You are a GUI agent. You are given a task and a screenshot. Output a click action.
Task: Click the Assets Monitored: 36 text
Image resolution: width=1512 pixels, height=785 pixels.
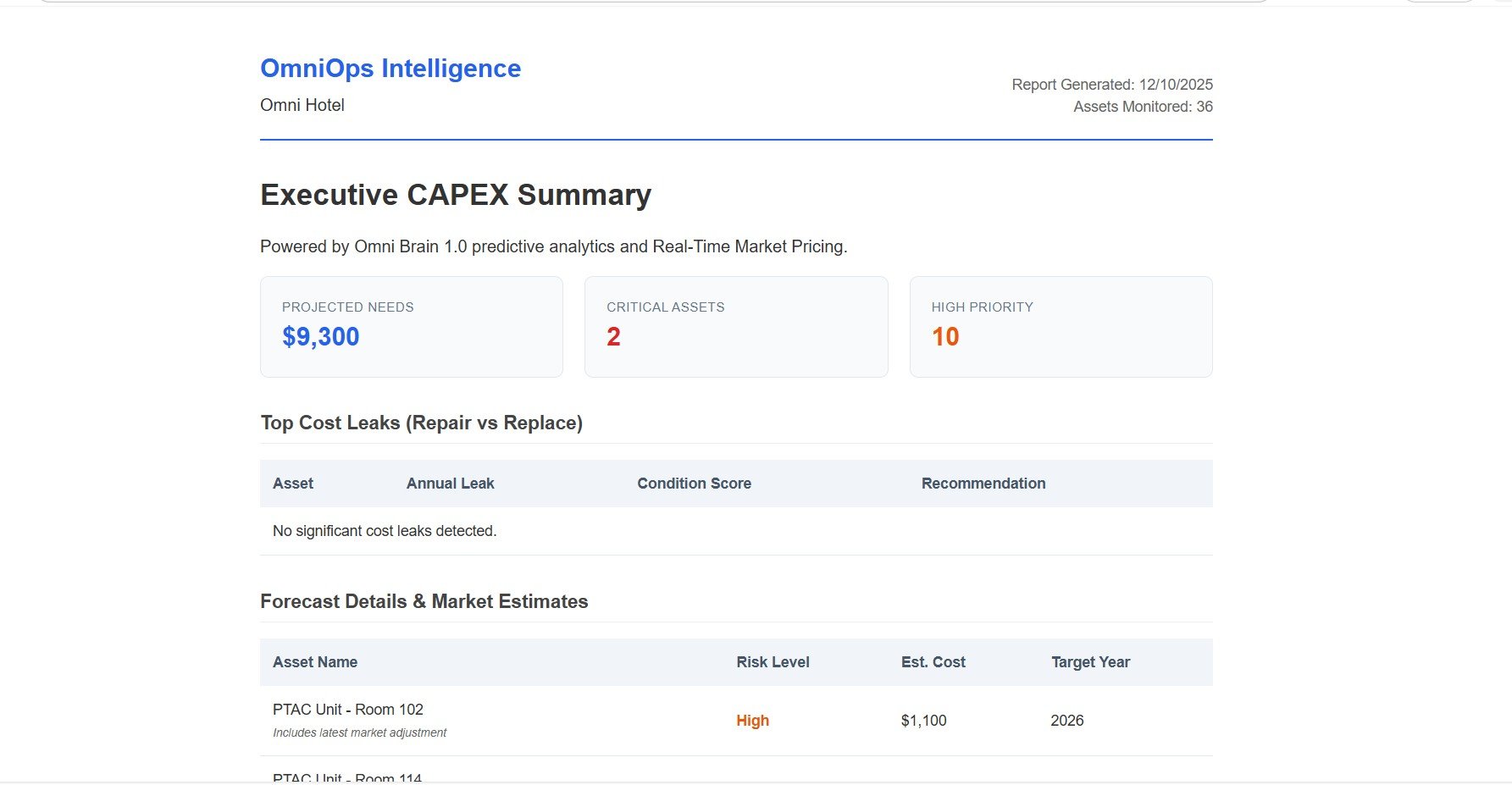tap(1143, 107)
